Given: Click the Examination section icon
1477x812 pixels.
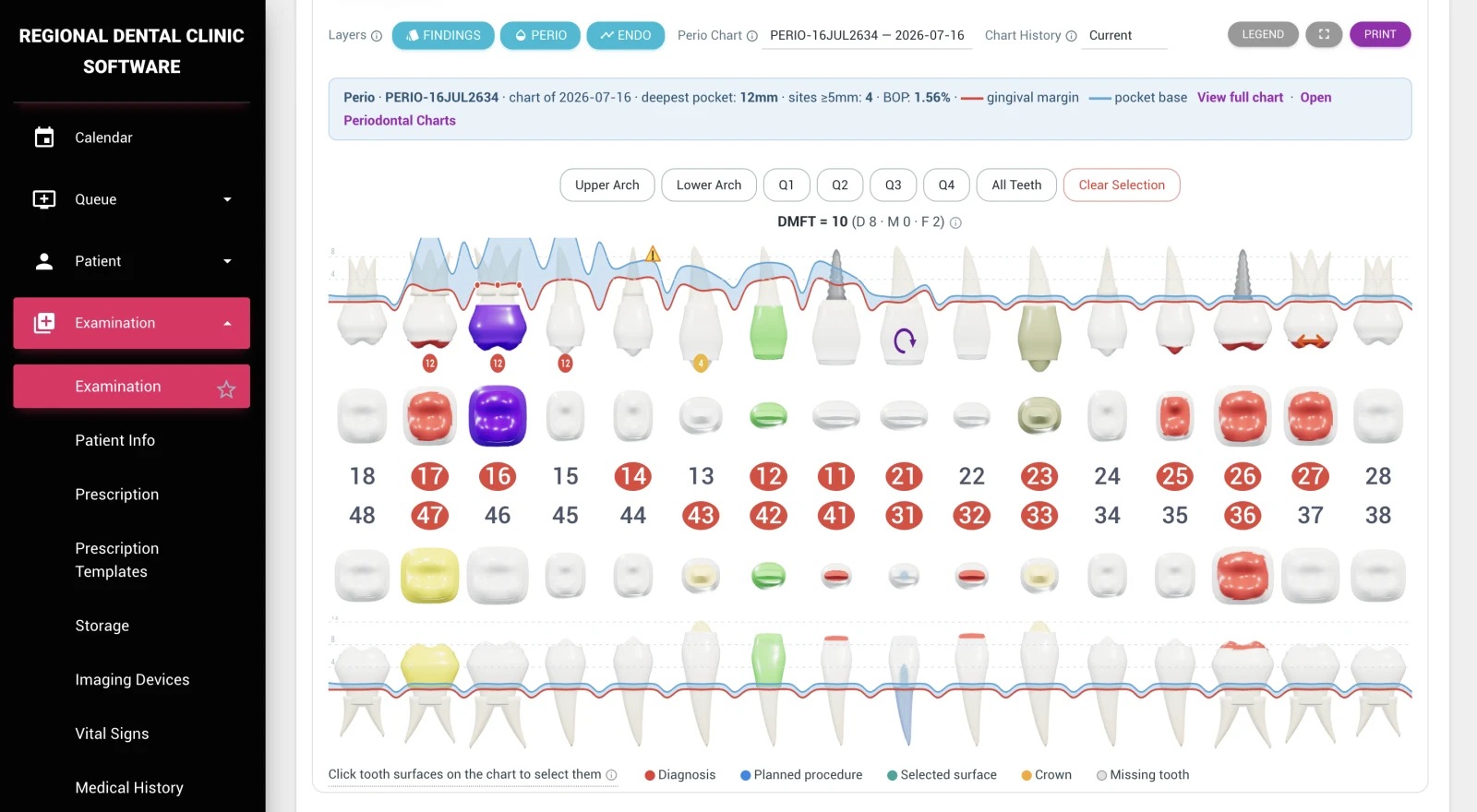Looking at the screenshot, I should (x=44, y=323).
